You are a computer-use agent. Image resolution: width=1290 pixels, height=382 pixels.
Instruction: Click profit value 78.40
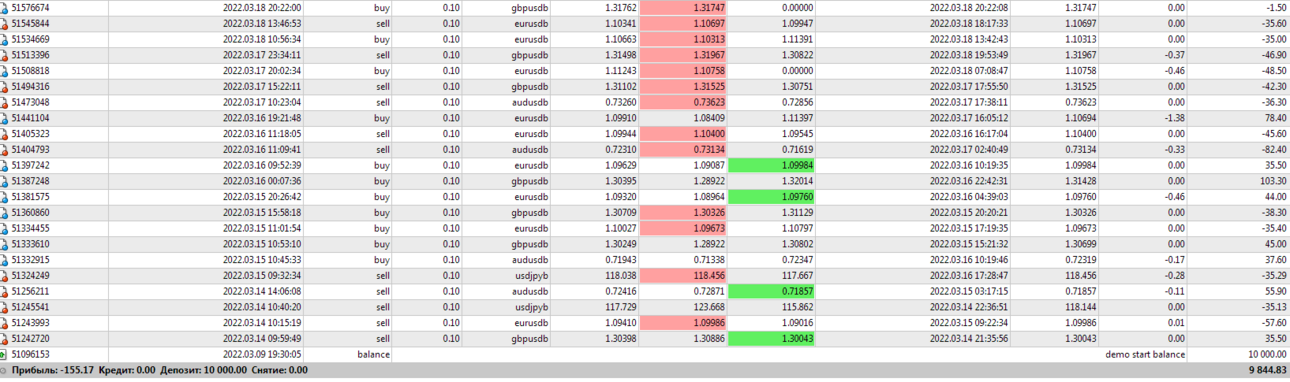pos(1275,118)
